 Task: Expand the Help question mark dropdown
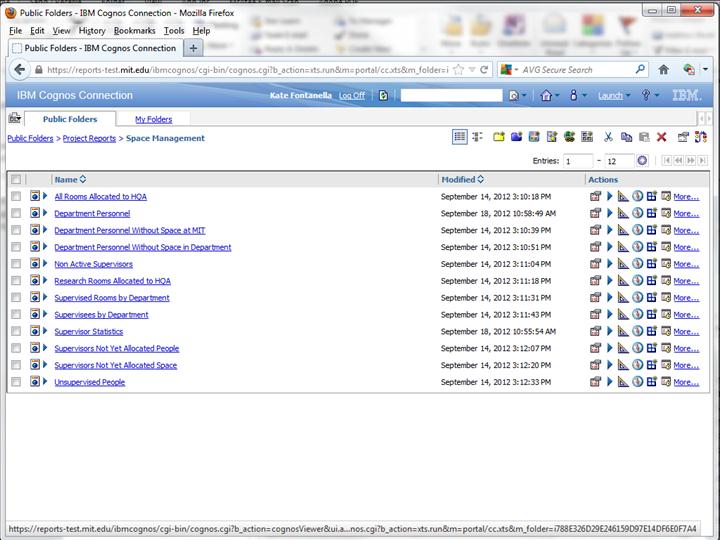click(656, 96)
